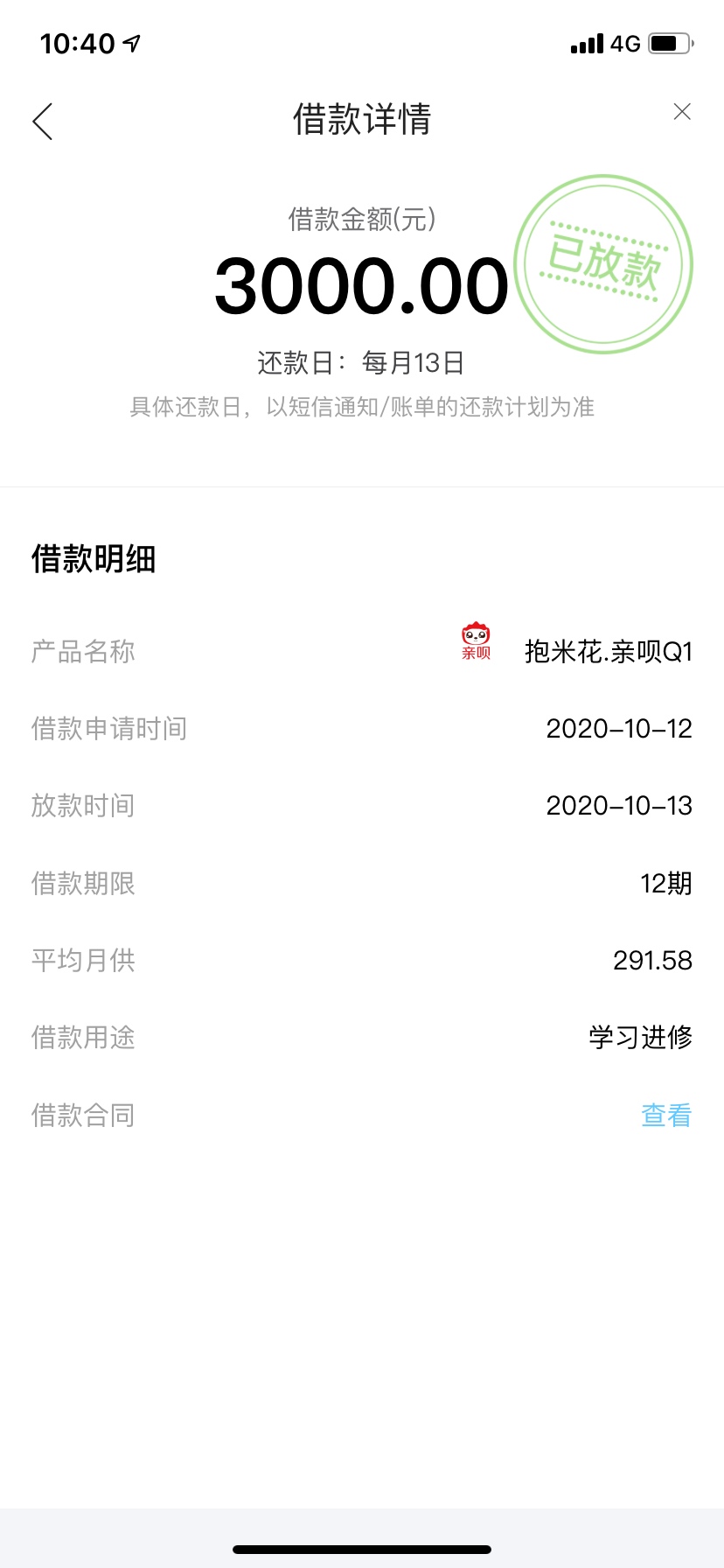Viewport: 724px width, 1568px height.
Task: Tap the 借款申请时间 date 2020-10-12
Action: (x=619, y=729)
